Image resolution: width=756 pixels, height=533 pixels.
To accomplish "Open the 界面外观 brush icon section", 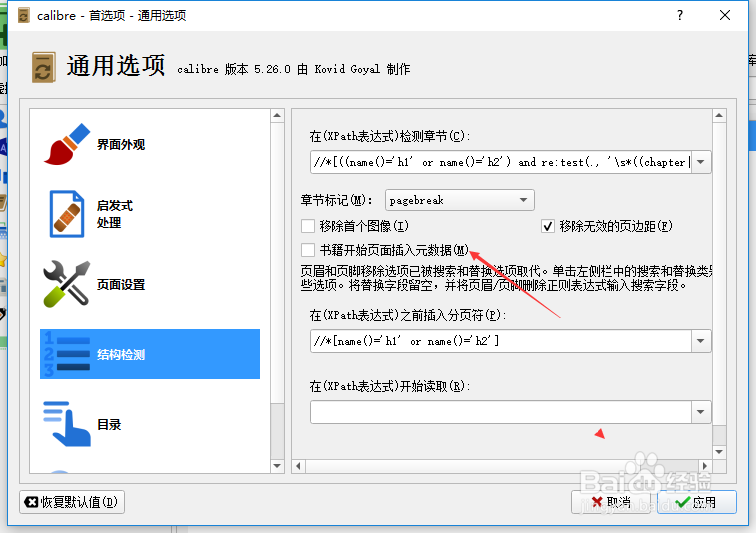I will [x=67, y=144].
